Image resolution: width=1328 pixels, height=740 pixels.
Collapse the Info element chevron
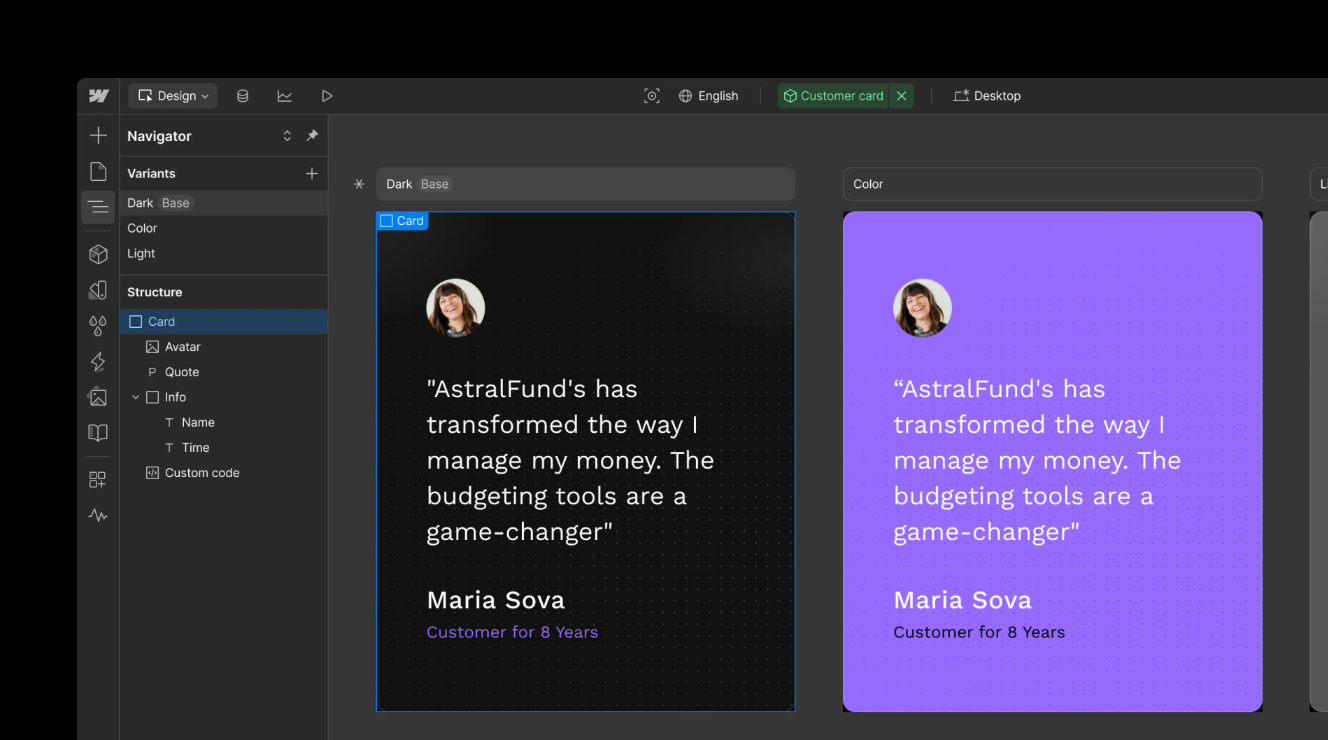tap(135, 397)
